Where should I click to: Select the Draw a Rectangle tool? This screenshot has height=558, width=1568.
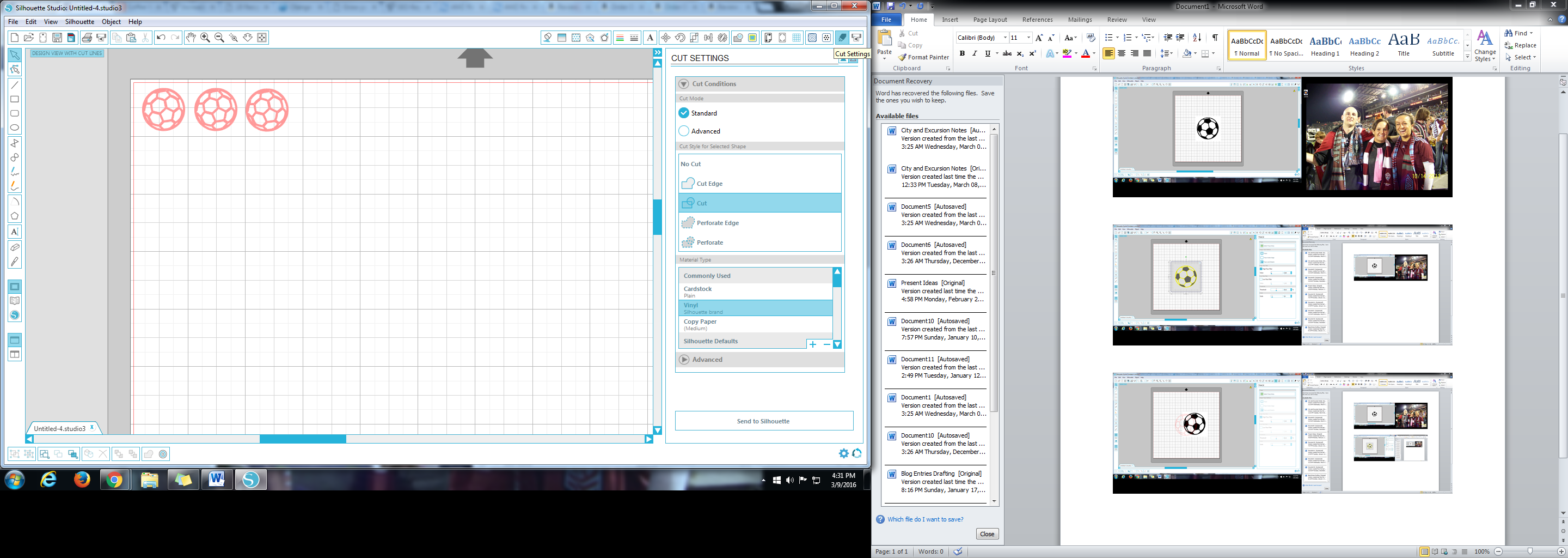[x=15, y=99]
